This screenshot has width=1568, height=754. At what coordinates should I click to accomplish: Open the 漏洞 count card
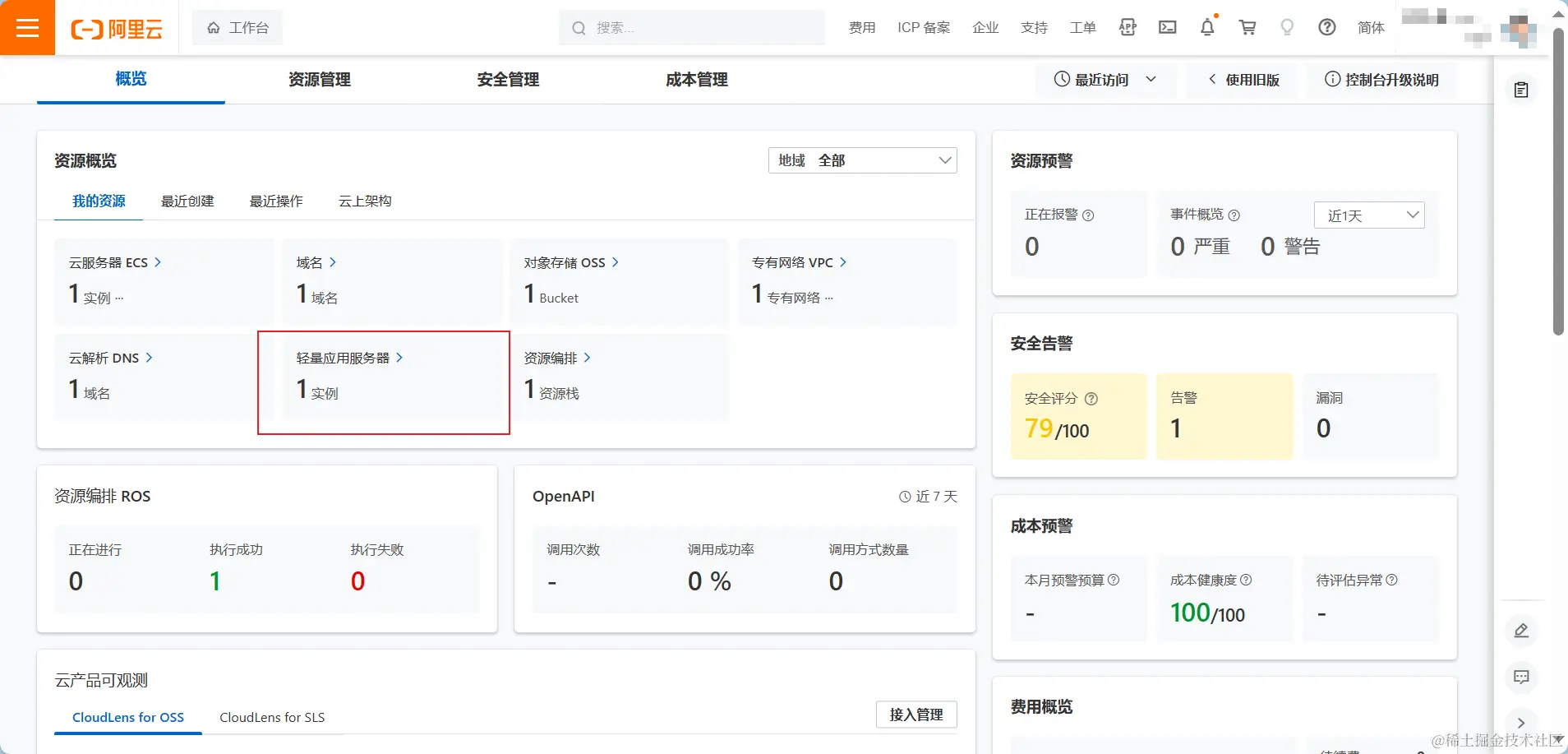coord(1370,416)
